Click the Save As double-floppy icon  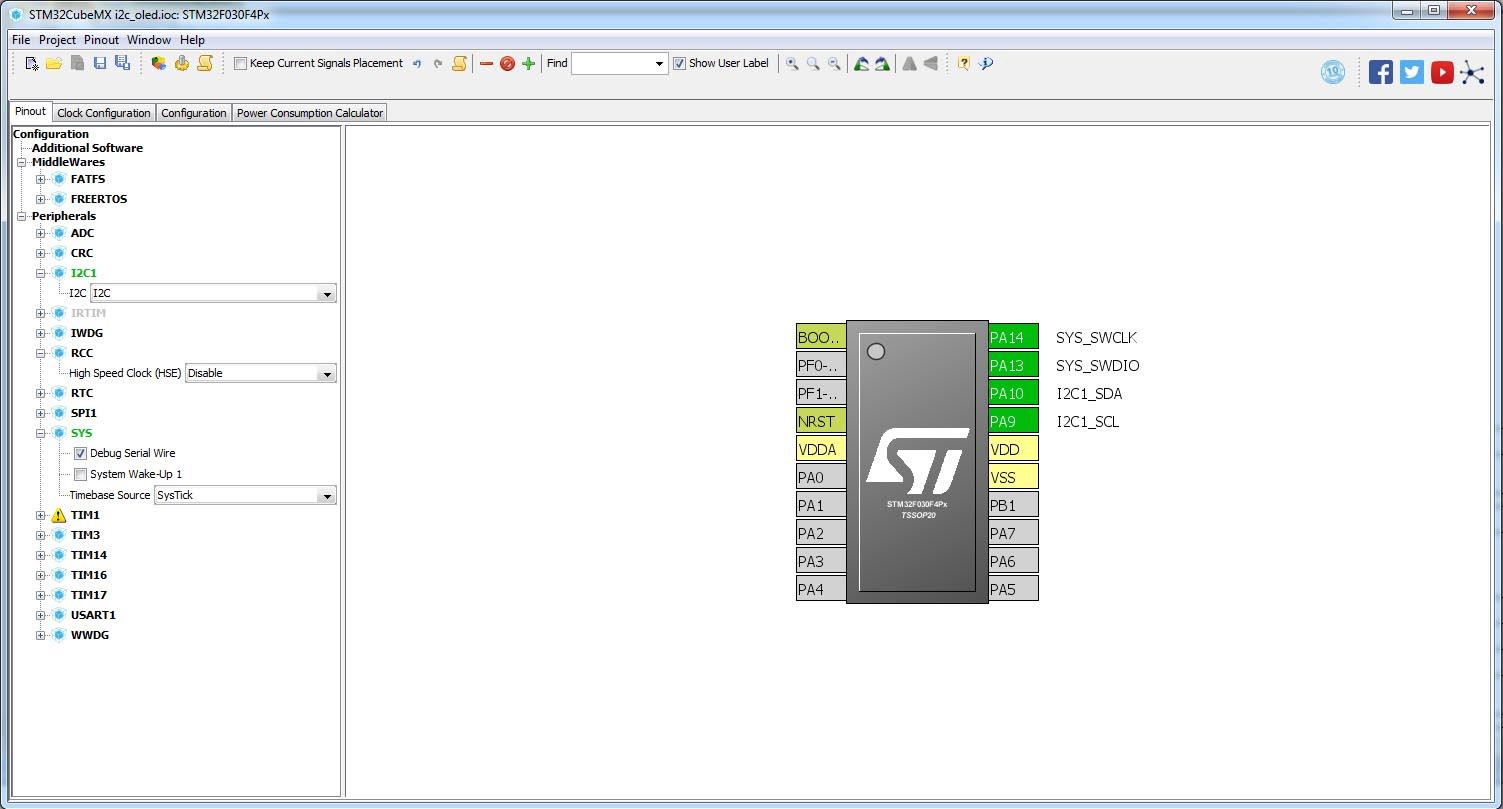point(122,63)
